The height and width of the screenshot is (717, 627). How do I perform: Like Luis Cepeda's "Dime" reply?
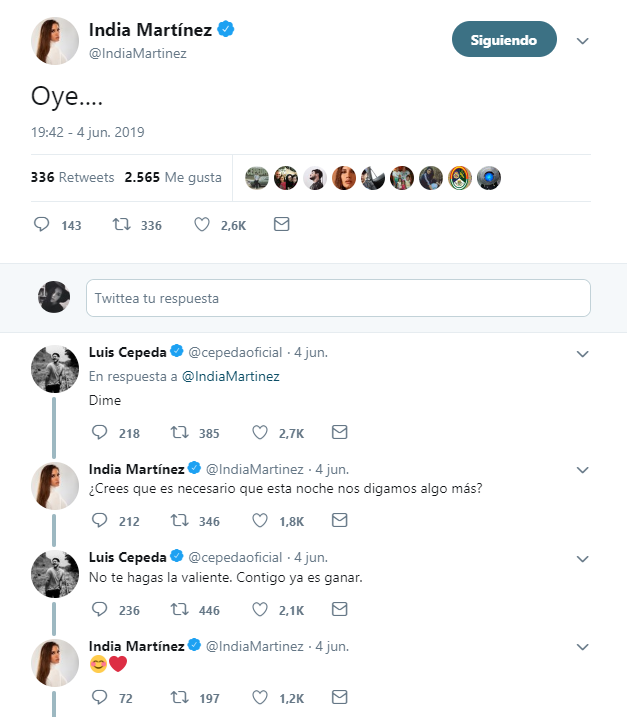click(x=260, y=433)
